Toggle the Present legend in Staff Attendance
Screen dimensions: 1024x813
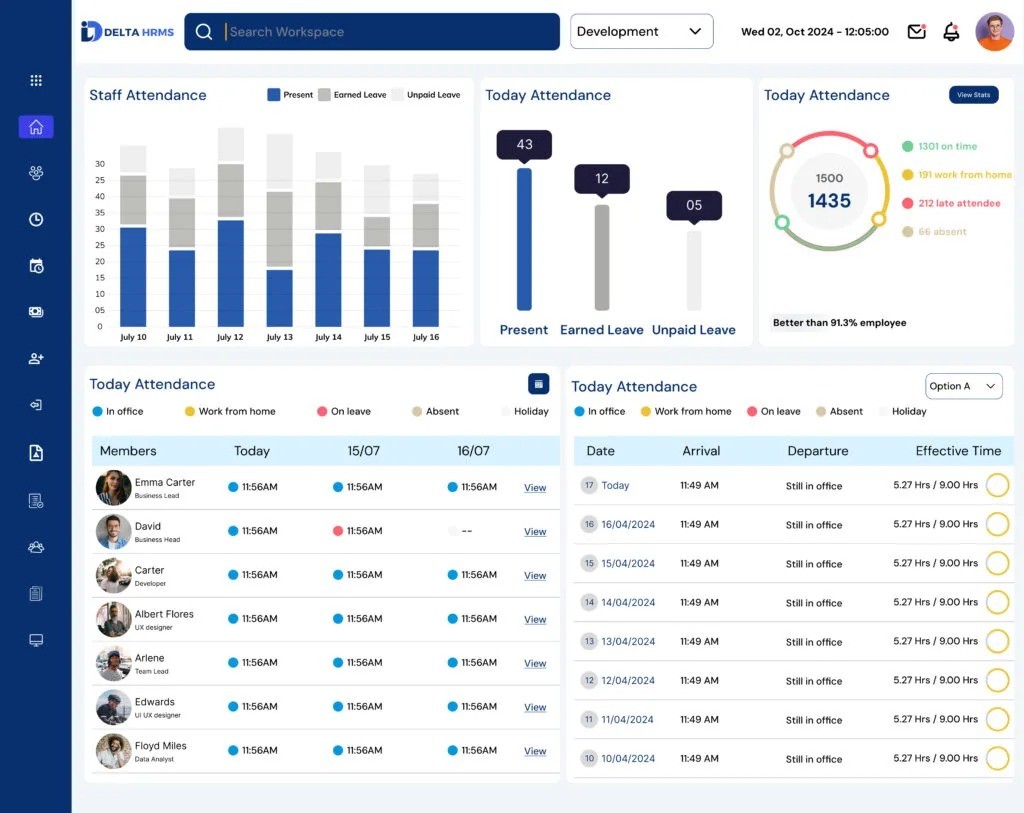tap(290, 95)
